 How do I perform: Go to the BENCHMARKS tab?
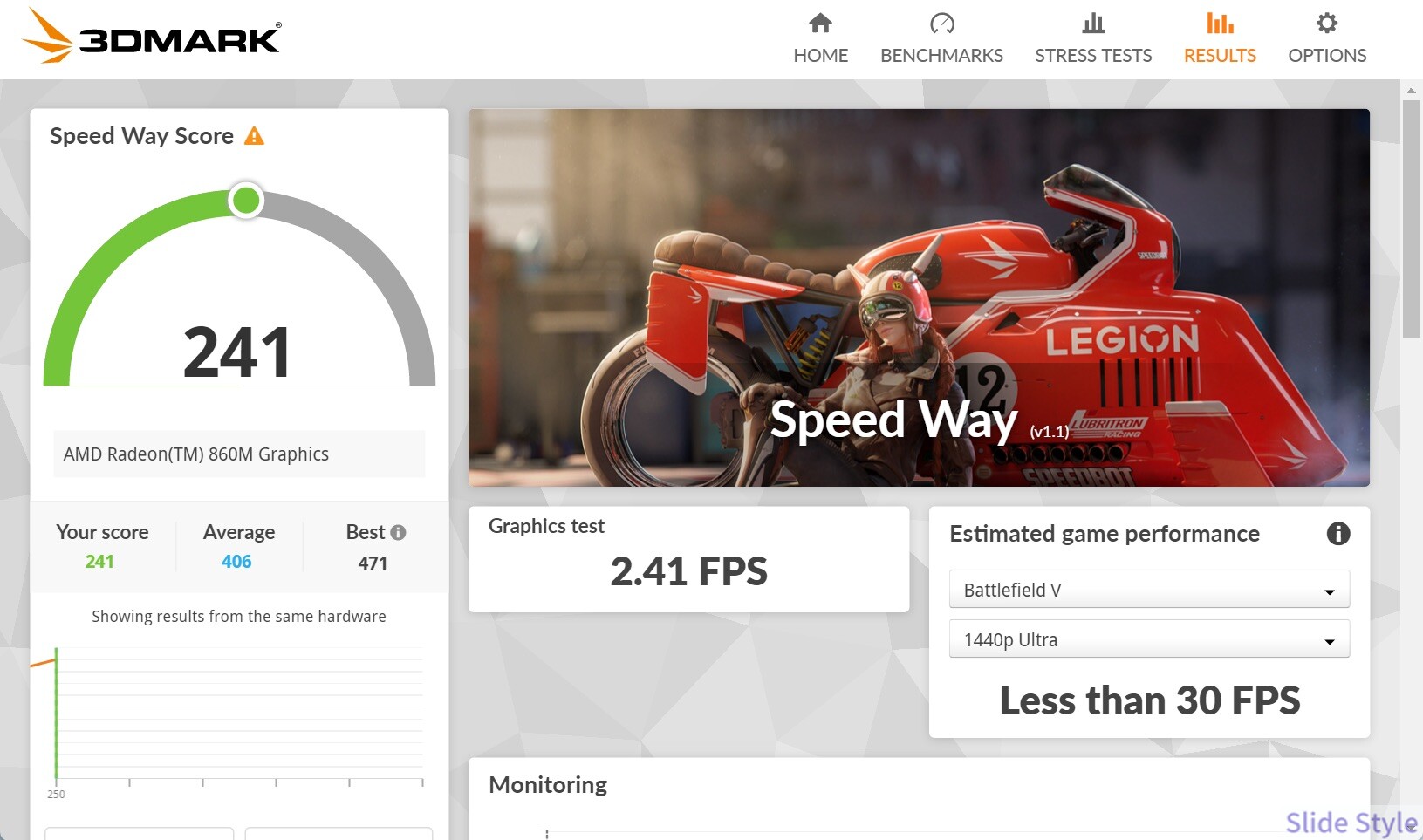[x=941, y=55]
